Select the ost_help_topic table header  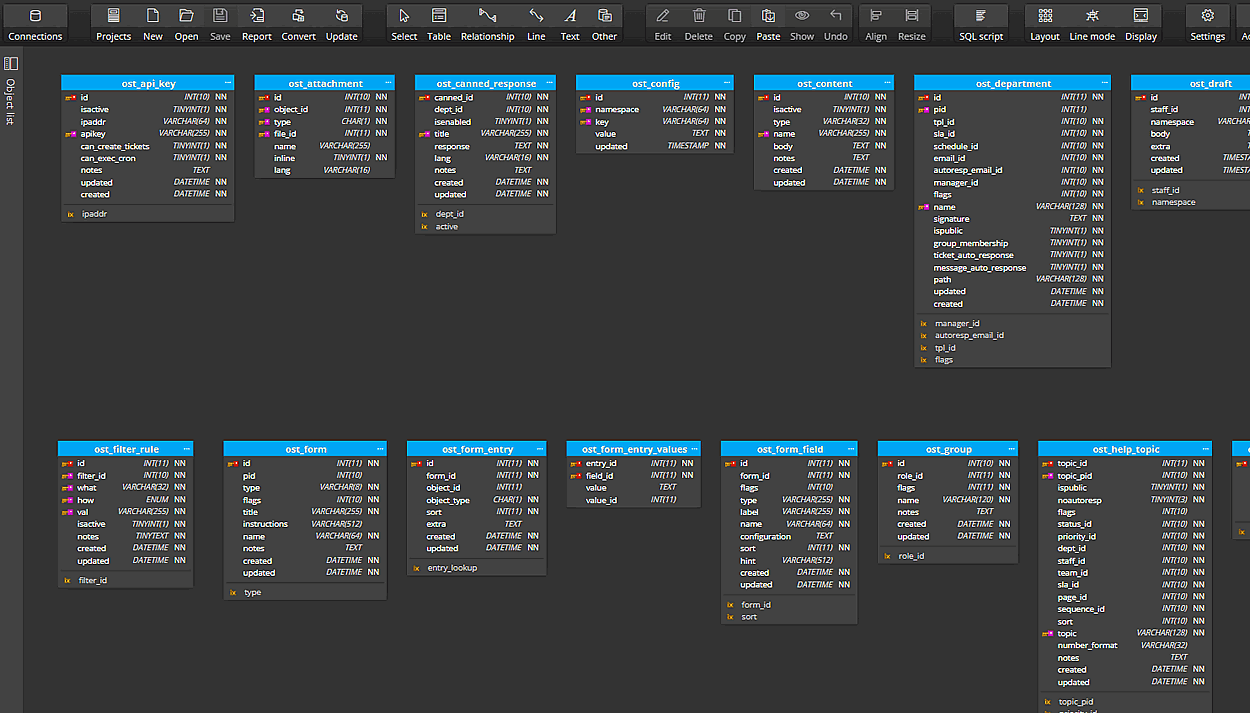click(1125, 449)
